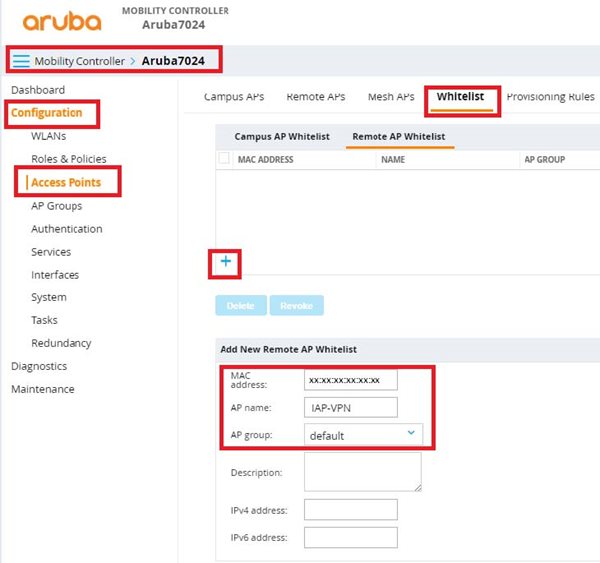Click Mobility Controller breadcrumb link
Image resolution: width=600 pixels, height=563 pixels.
pyautogui.click(x=80, y=61)
